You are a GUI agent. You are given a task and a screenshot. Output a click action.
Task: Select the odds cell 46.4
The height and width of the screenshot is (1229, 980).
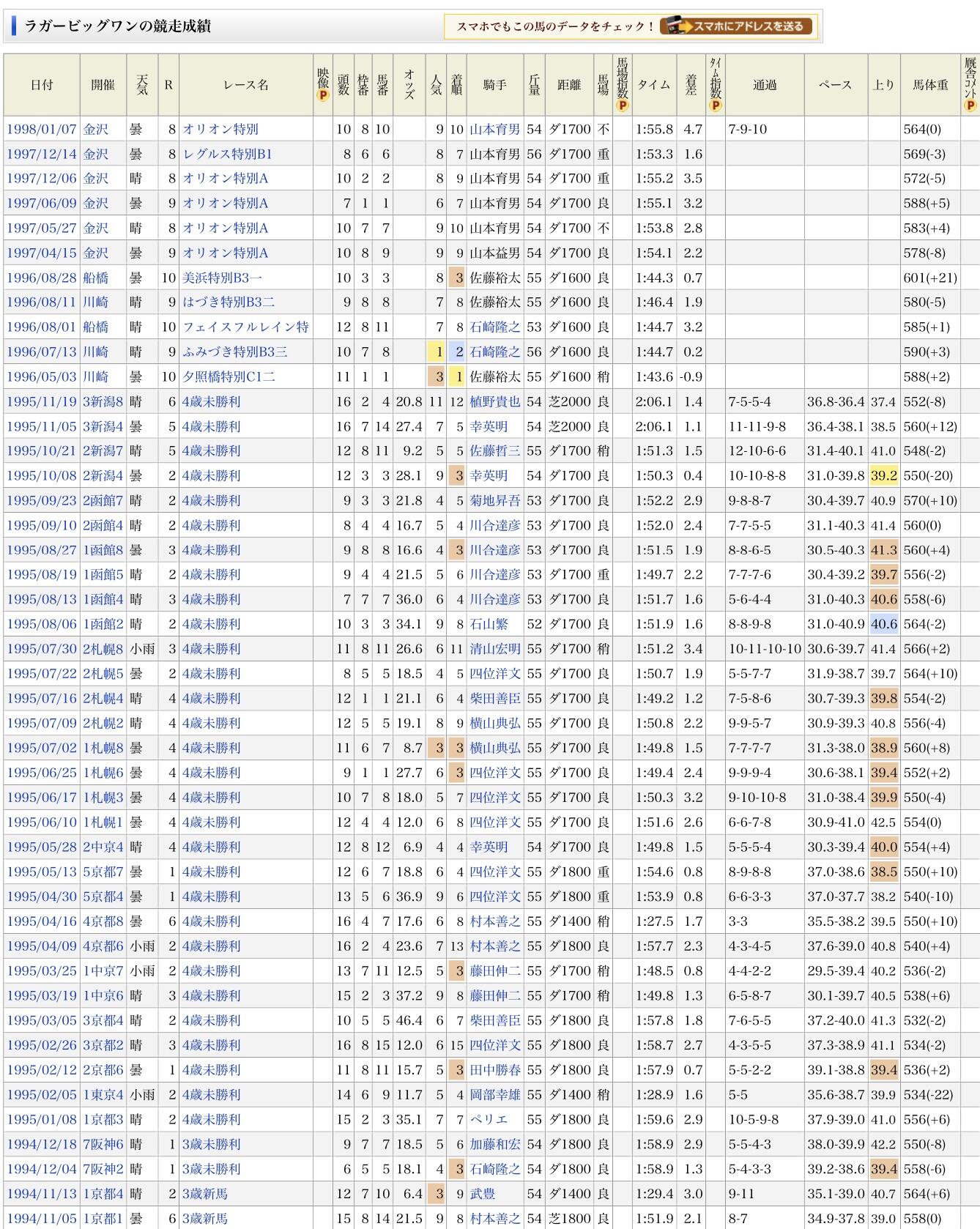coord(409,1020)
